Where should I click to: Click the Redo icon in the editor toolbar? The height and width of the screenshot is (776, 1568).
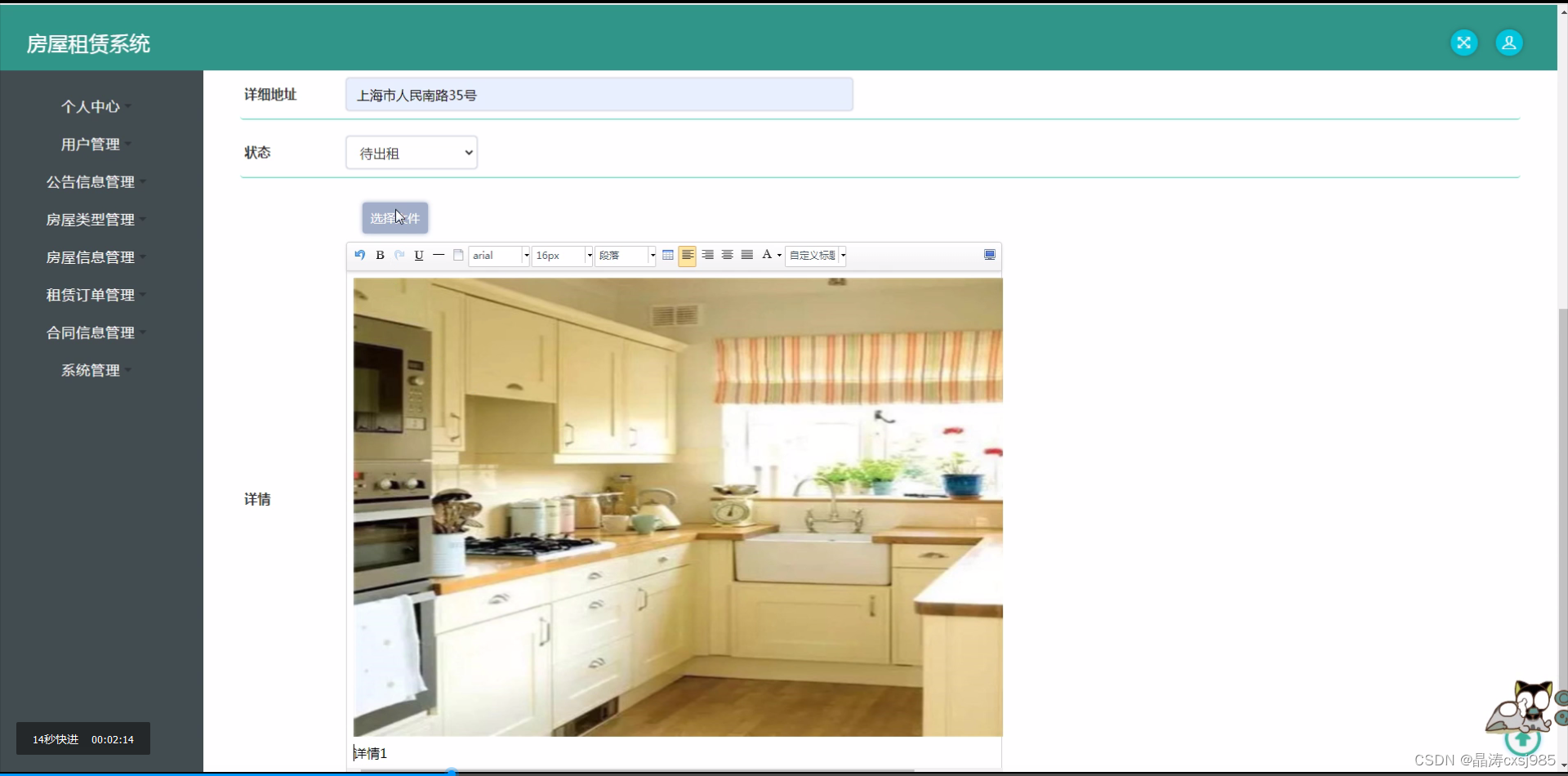click(x=399, y=255)
